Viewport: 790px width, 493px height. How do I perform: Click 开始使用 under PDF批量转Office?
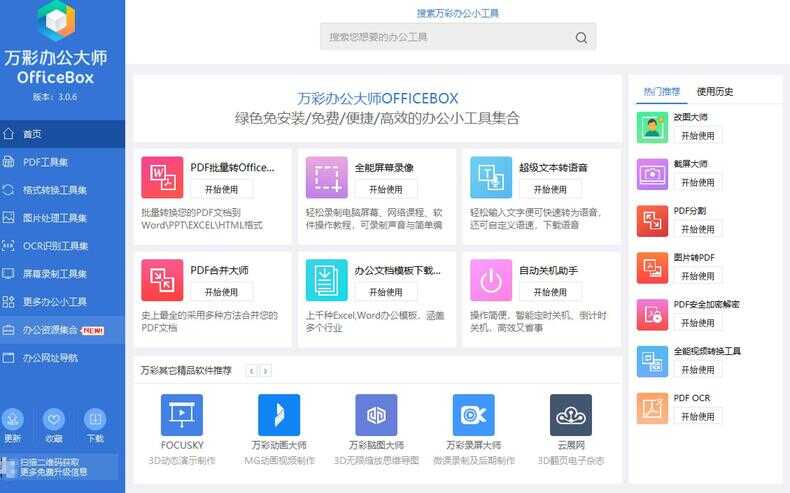click(x=222, y=189)
